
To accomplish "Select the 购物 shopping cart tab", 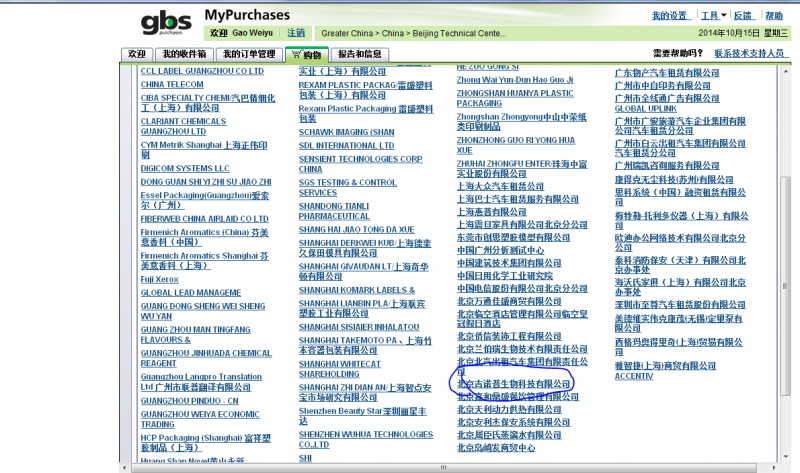I will (307, 55).
